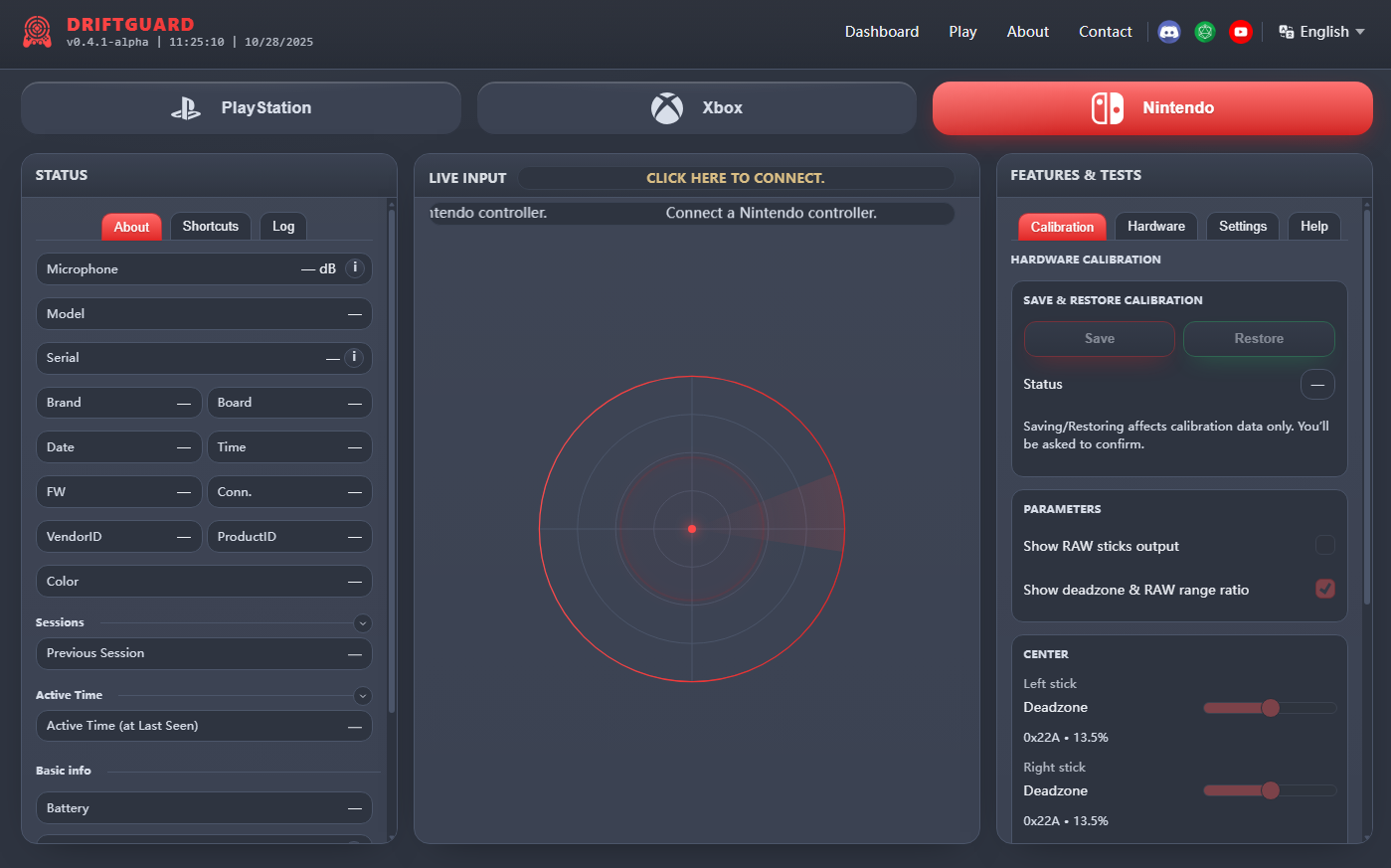This screenshot has width=1391, height=868.
Task: Click the green circular icon beside Discord
Action: pyautogui.click(x=1205, y=32)
